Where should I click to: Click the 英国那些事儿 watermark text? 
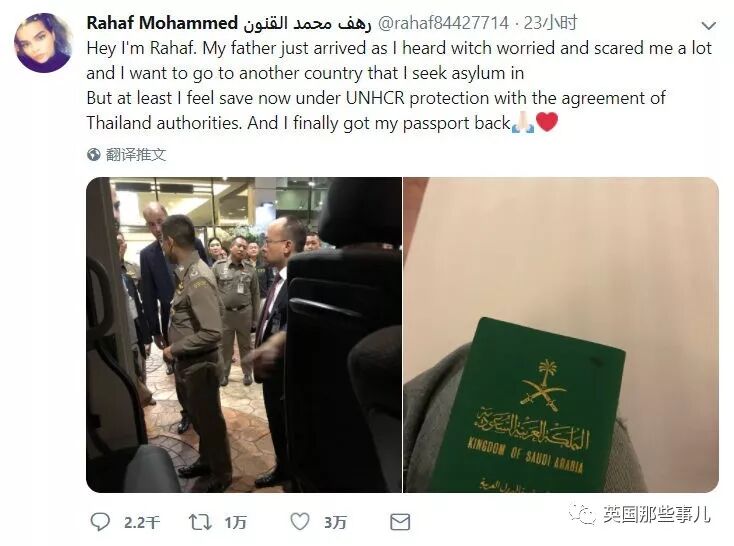[x=657, y=514]
